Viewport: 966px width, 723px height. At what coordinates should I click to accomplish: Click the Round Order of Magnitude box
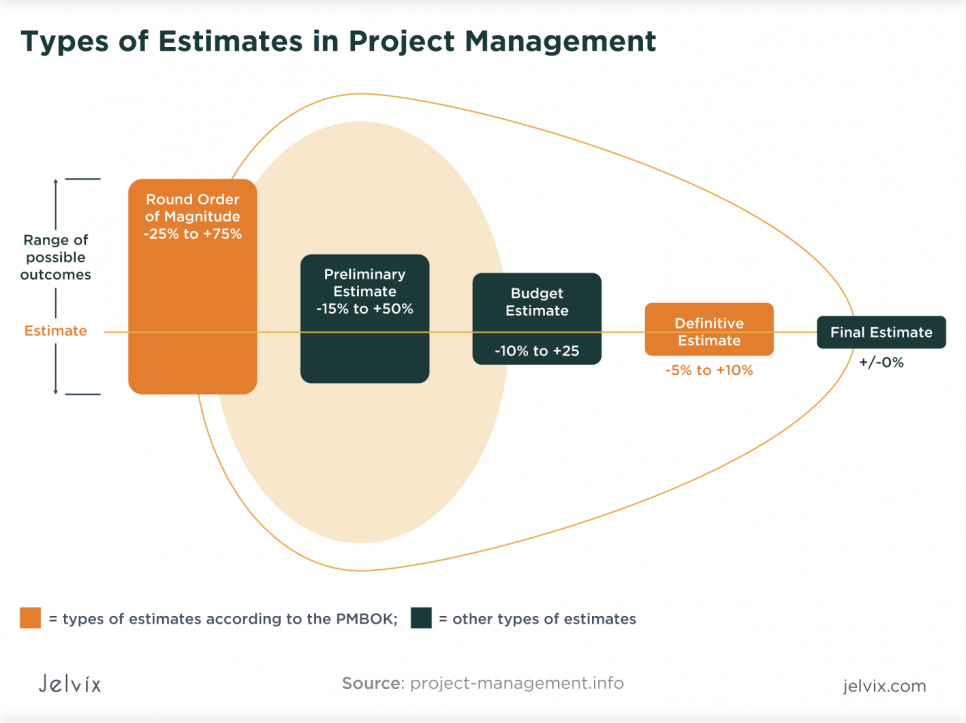click(x=192, y=286)
